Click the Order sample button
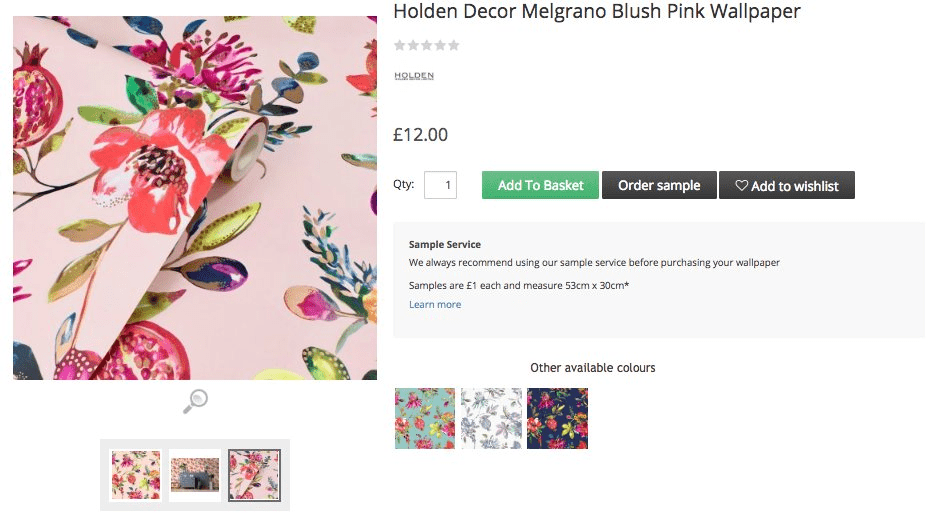Viewport: 951px width, 517px height. (658, 185)
